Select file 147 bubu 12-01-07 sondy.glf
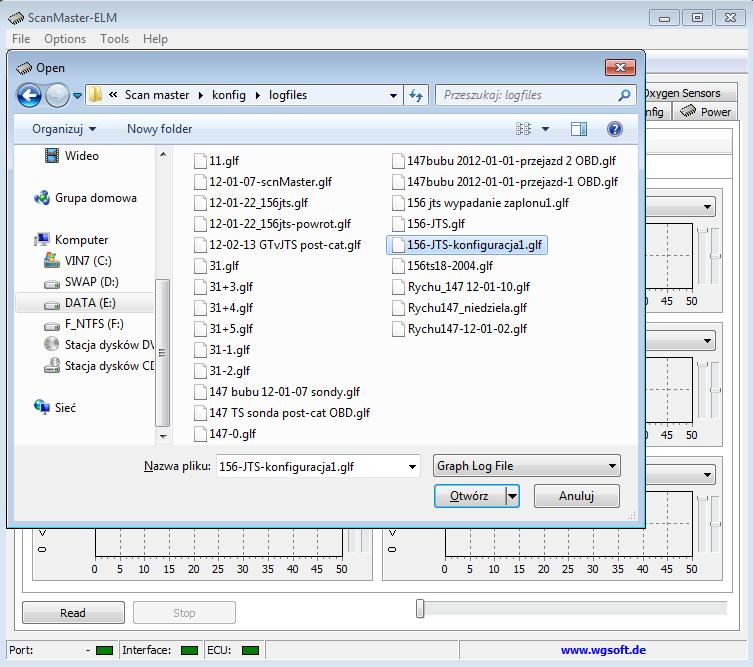 (277, 392)
